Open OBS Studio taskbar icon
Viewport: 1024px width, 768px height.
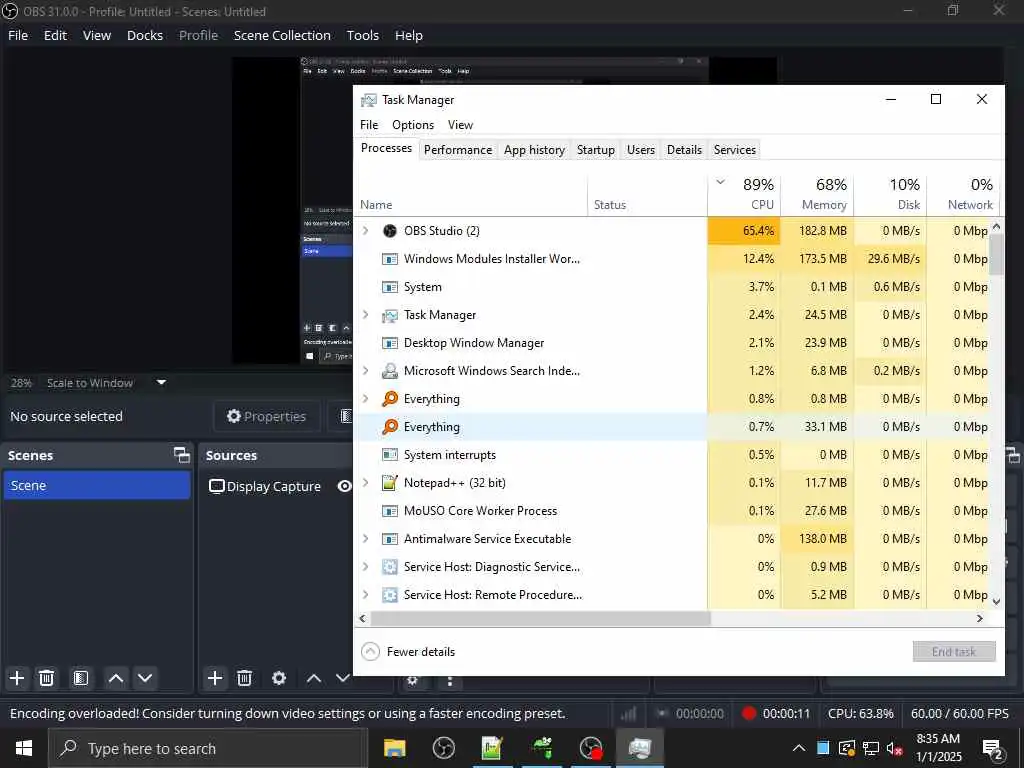coord(443,748)
